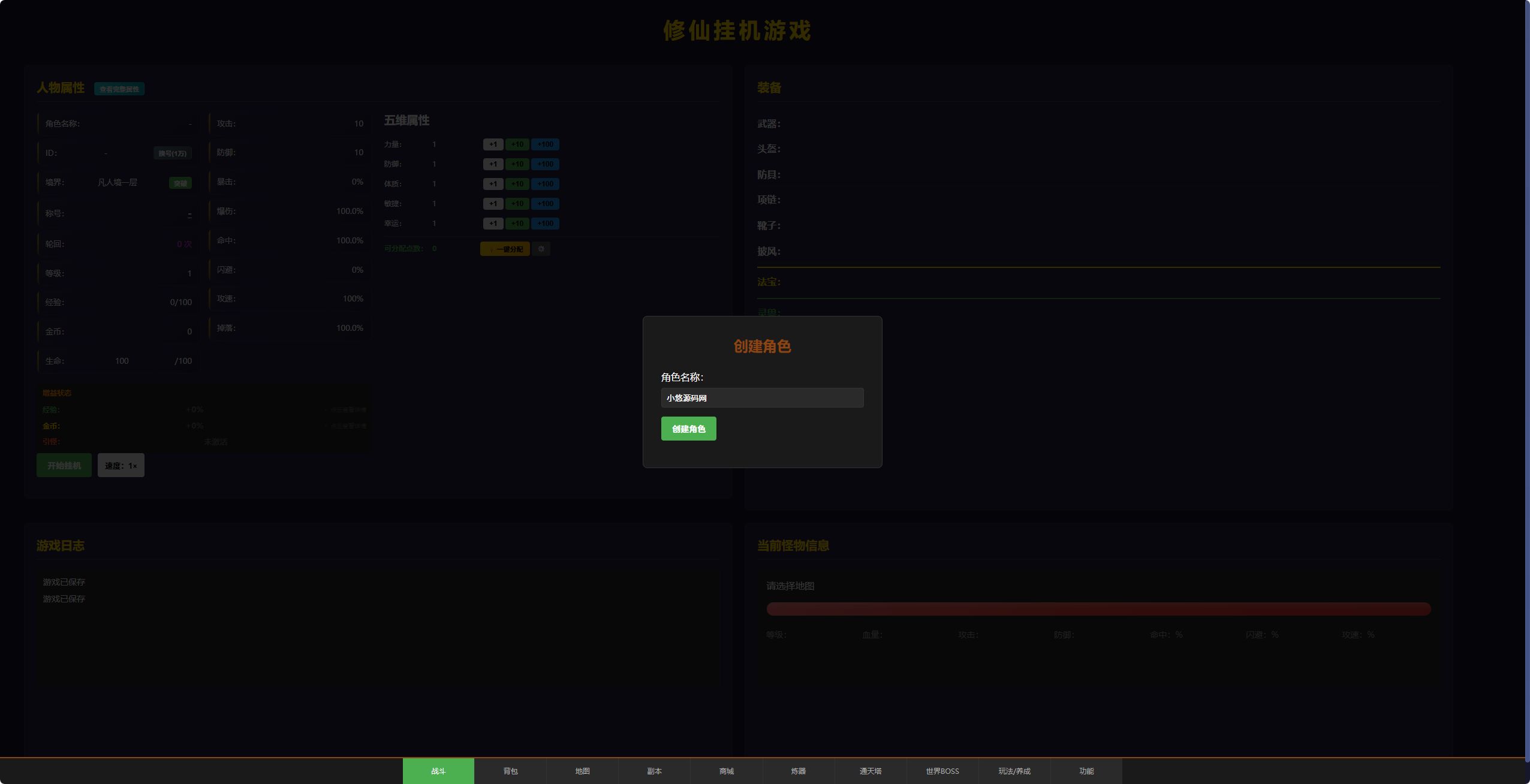
Task: Open the 副本 tab
Action: pos(654,771)
